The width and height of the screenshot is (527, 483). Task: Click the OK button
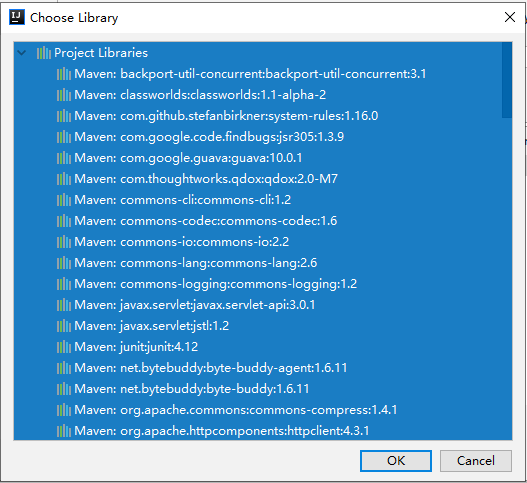tap(396, 460)
